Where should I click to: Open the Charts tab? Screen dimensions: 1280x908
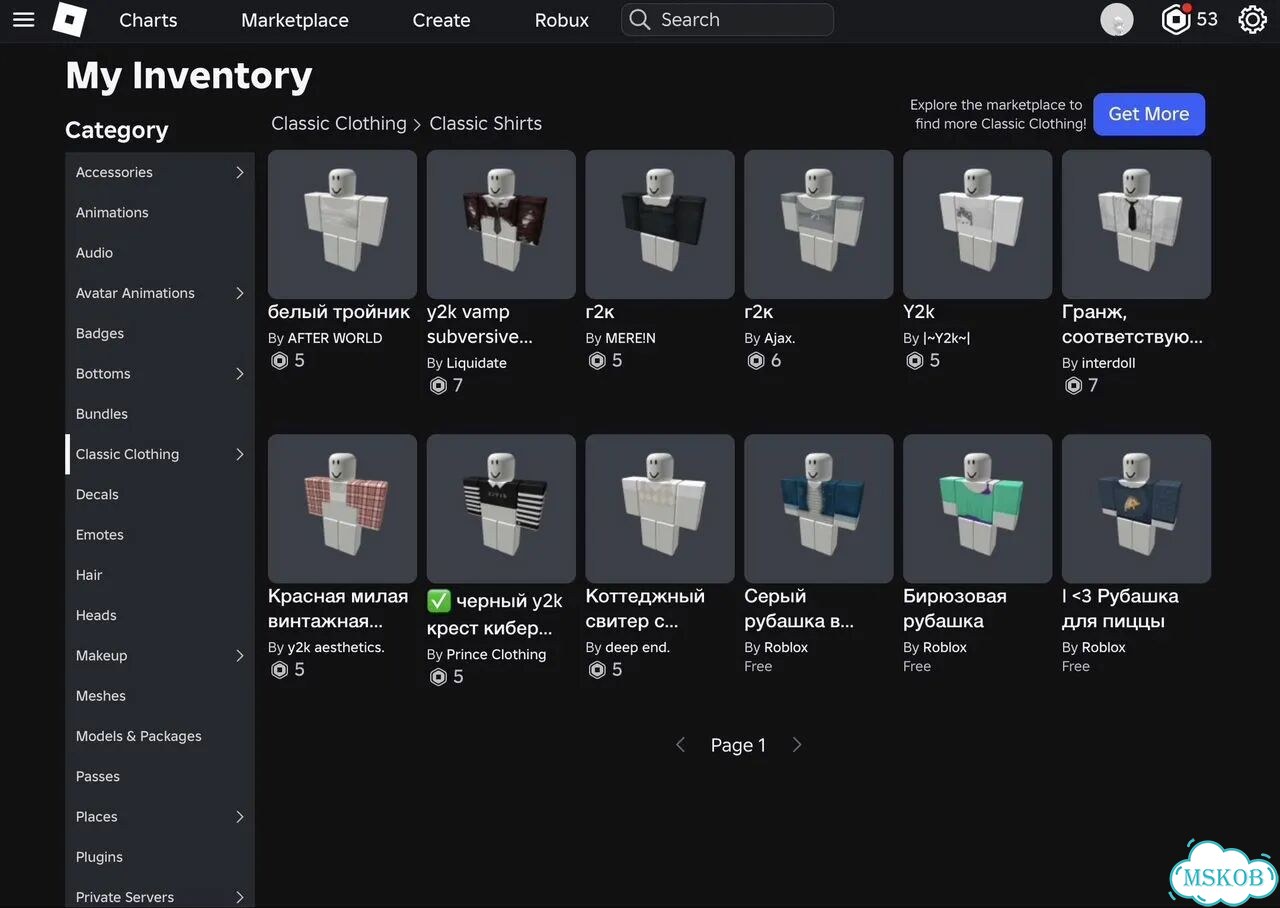coord(148,20)
